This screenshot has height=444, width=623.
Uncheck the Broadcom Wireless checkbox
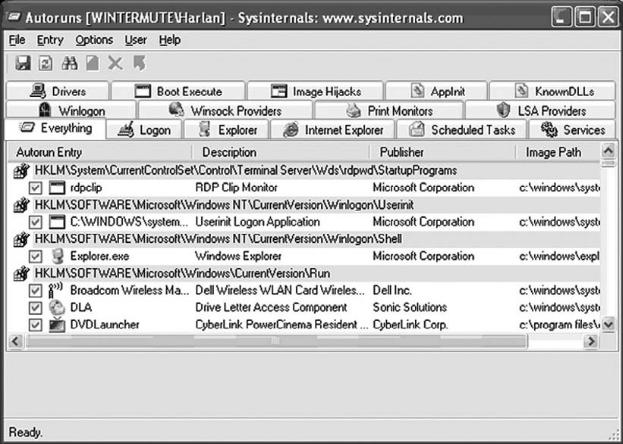click(35, 291)
